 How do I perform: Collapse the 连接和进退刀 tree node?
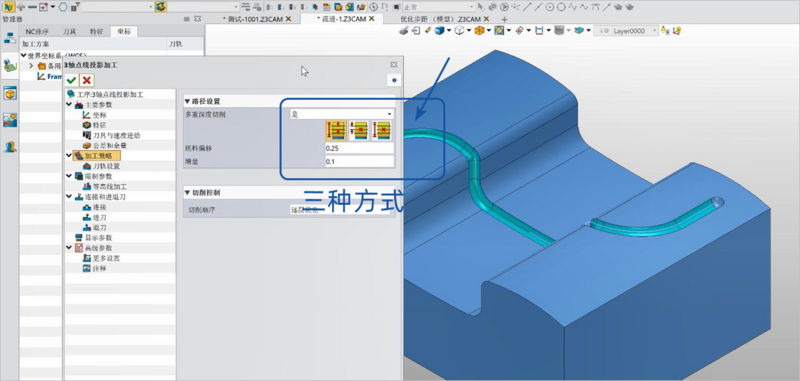(x=69, y=196)
